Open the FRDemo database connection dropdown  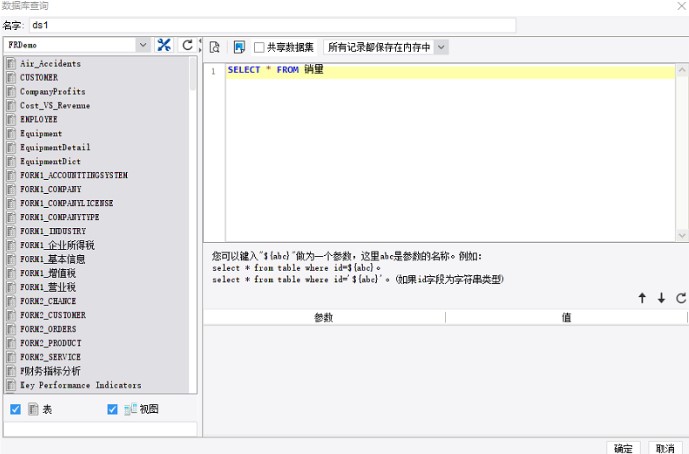pyautogui.click(x=143, y=45)
